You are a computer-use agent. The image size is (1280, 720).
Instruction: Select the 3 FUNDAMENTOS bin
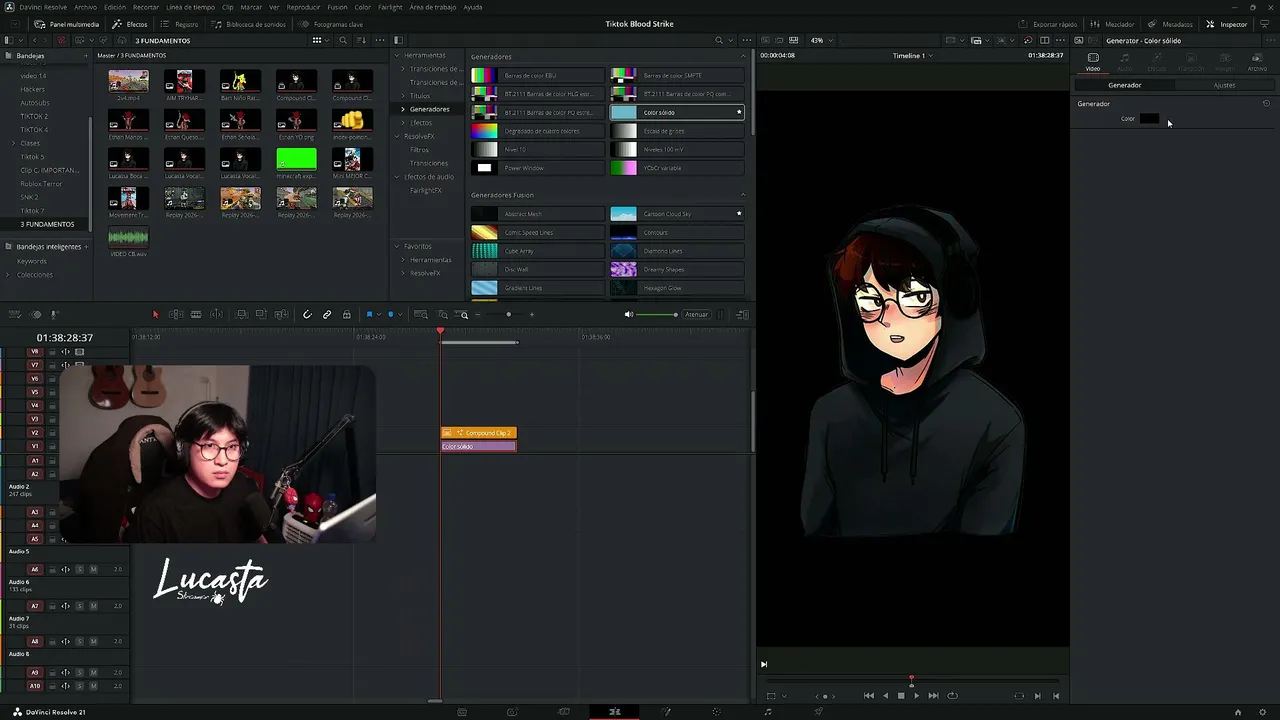pyautogui.click(x=47, y=224)
